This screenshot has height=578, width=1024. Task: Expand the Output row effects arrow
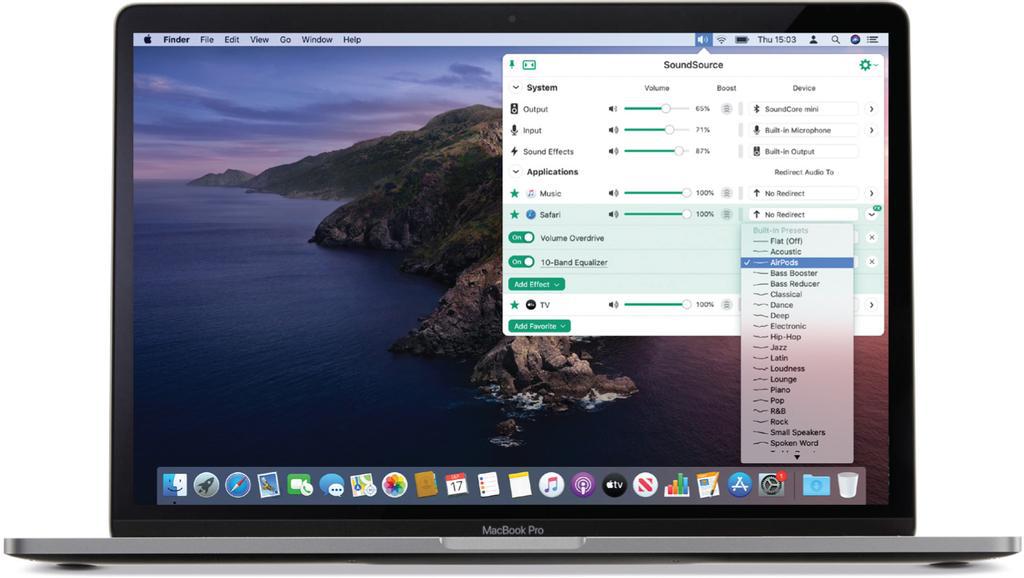coord(872,109)
